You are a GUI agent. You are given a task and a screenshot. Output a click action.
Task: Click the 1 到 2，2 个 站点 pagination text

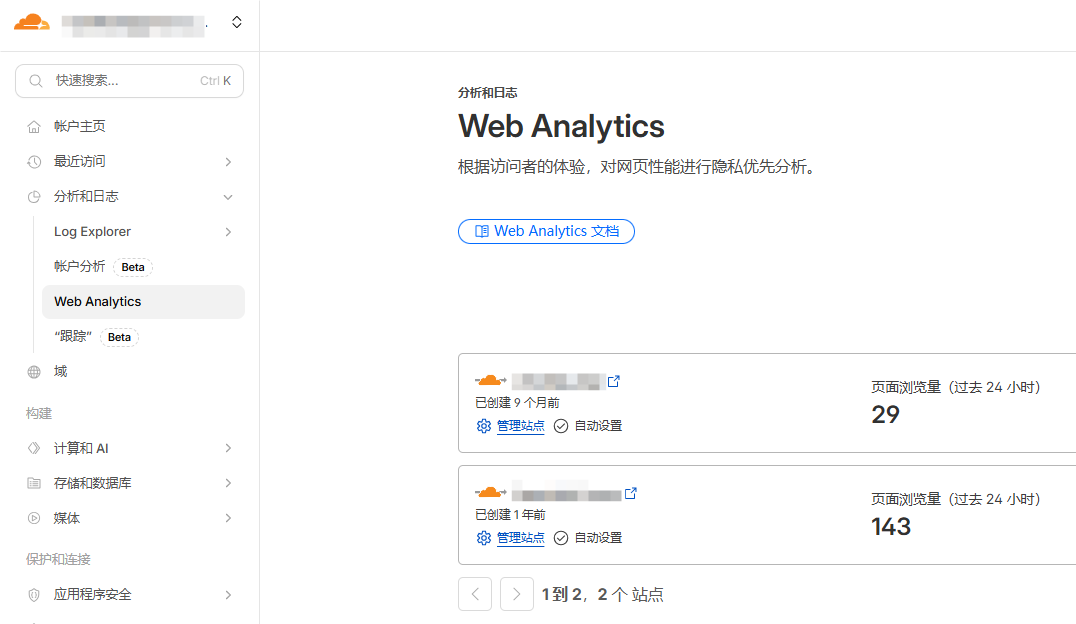(603, 594)
